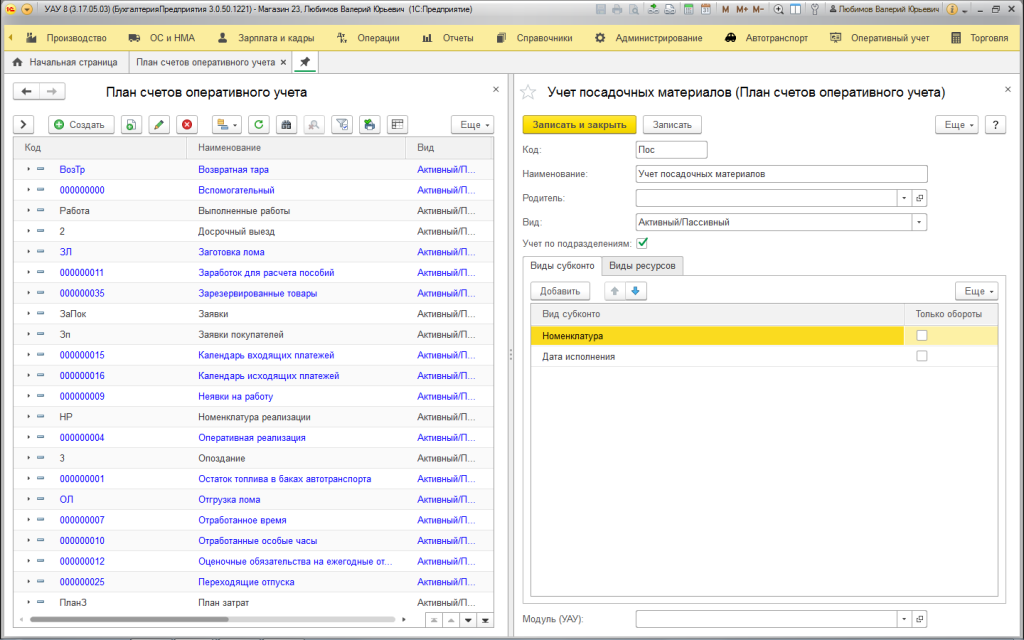Open the Администрирование section
Image resolution: width=1024 pixels, height=640 pixels.
tap(648, 38)
